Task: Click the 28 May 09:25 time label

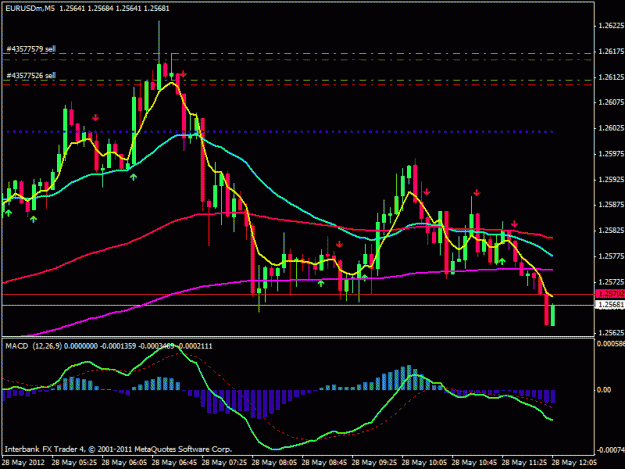Action: point(374,463)
